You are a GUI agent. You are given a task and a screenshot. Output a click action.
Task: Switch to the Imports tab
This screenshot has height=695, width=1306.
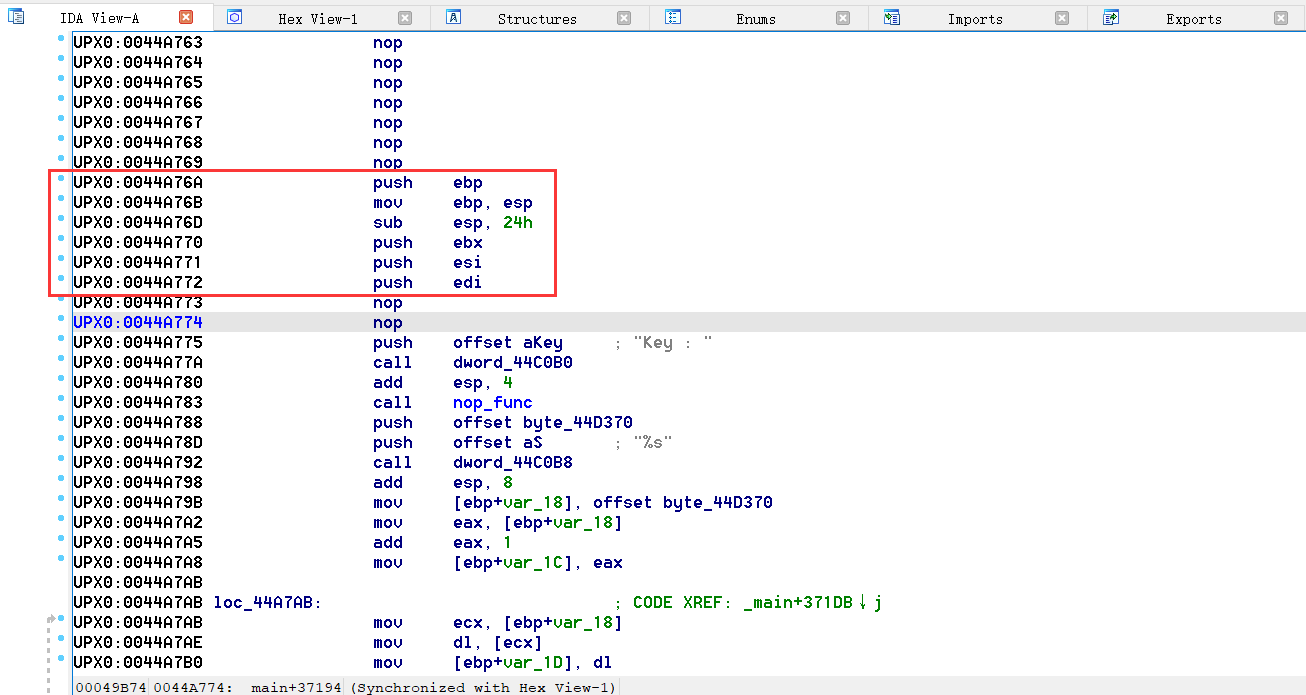(974, 19)
